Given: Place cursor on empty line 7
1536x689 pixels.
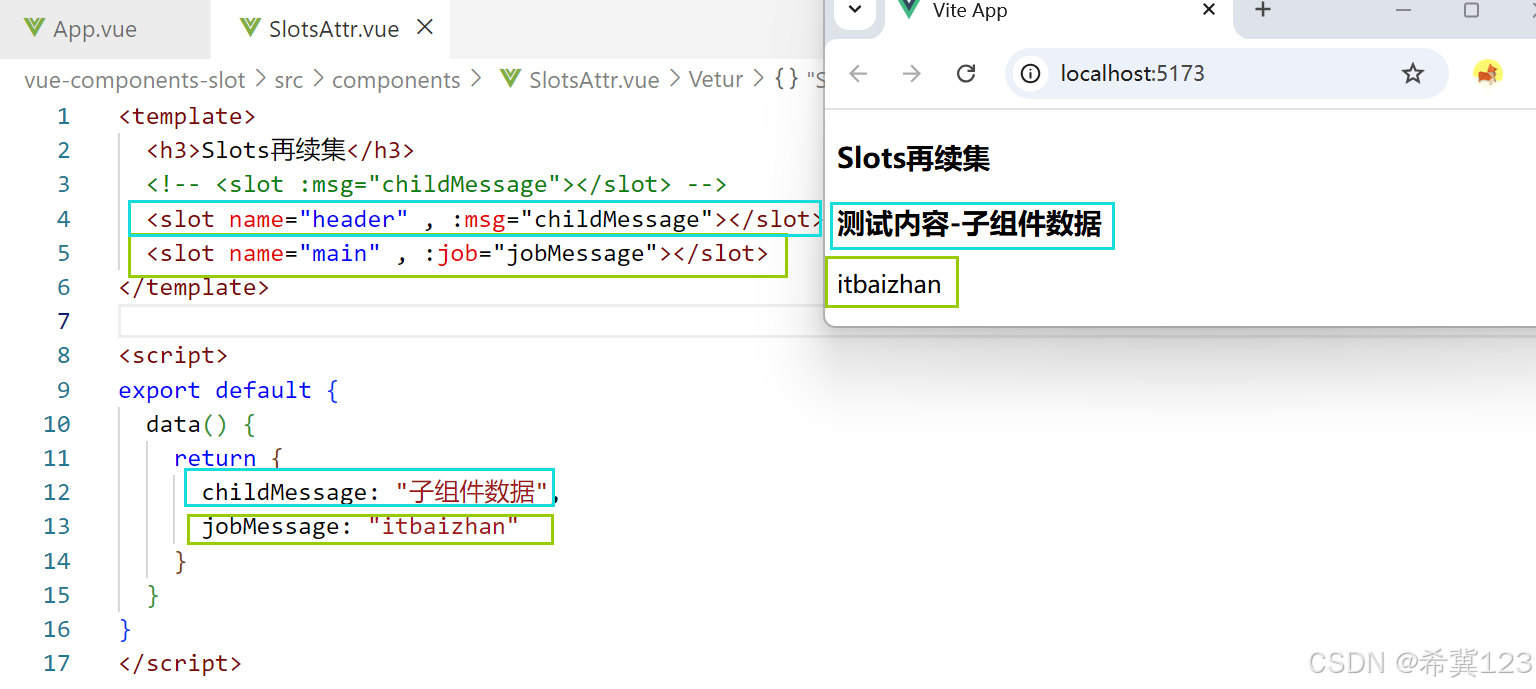Looking at the screenshot, I should (x=470, y=321).
